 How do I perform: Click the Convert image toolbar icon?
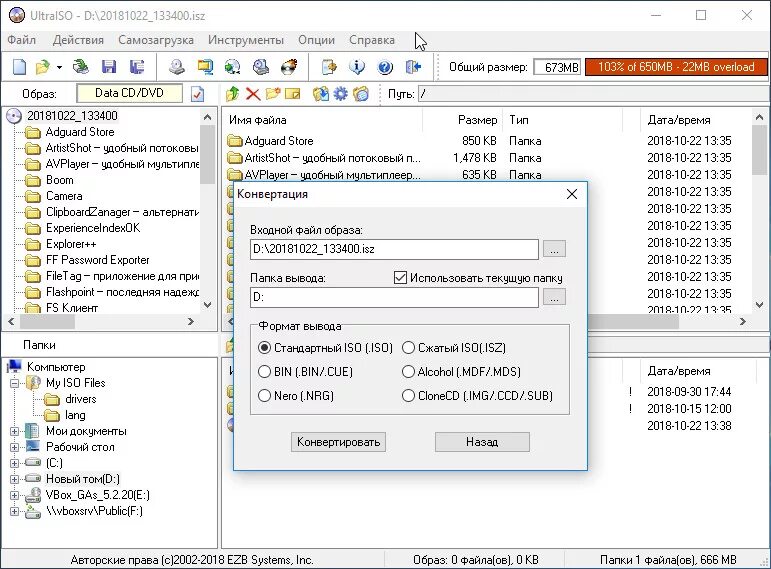233,66
